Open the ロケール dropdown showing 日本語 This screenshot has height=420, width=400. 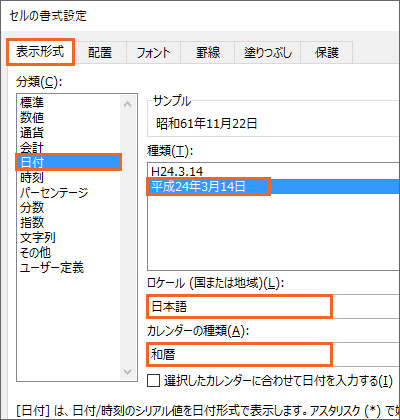[x=273, y=306]
